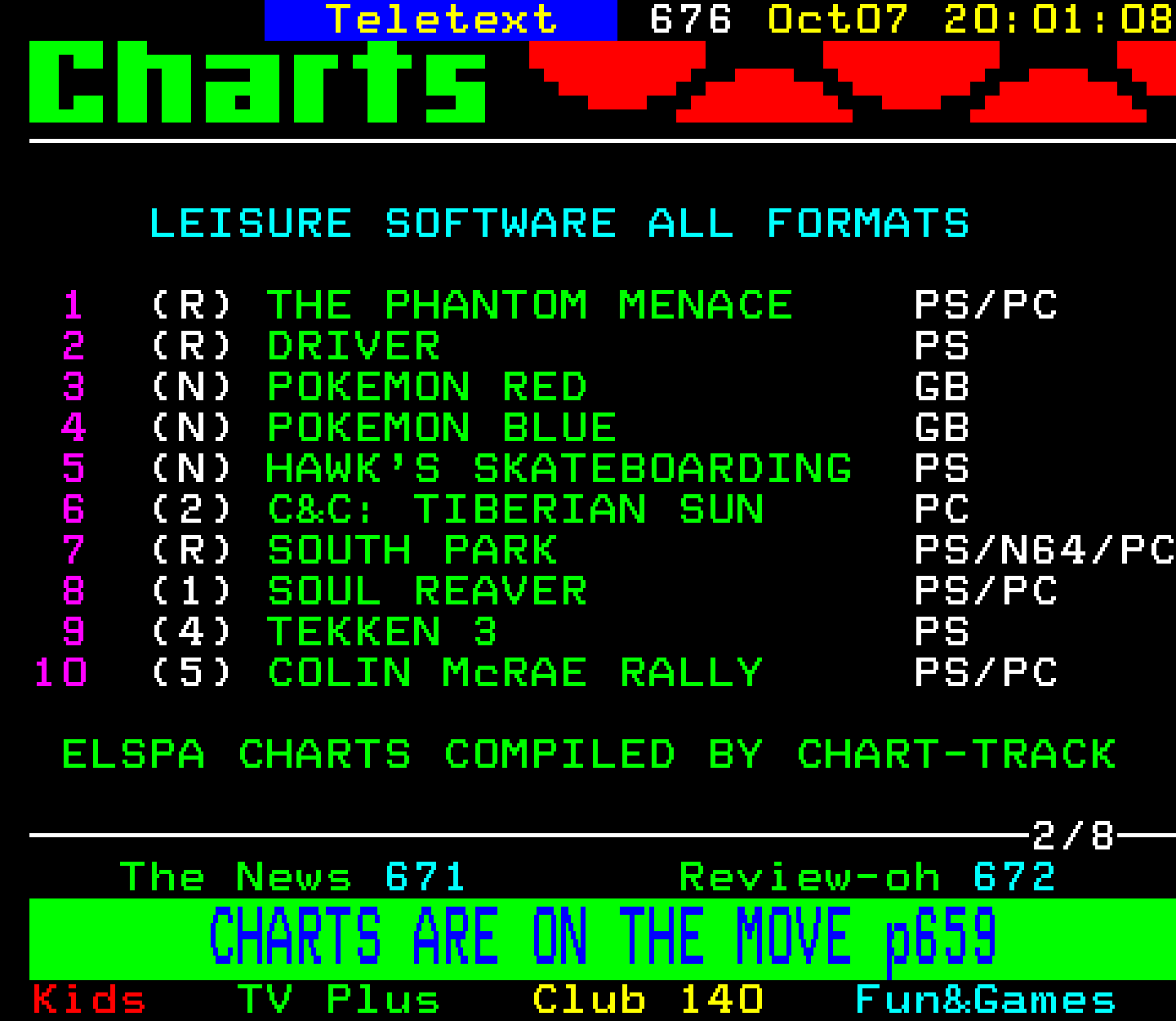This screenshot has width=1176, height=1021.
Task: Select the Soul Reaver chart entry
Action: click(426, 591)
